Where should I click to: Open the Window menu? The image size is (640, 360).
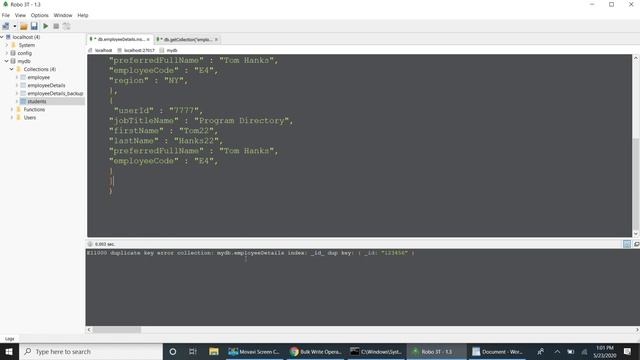point(63,15)
